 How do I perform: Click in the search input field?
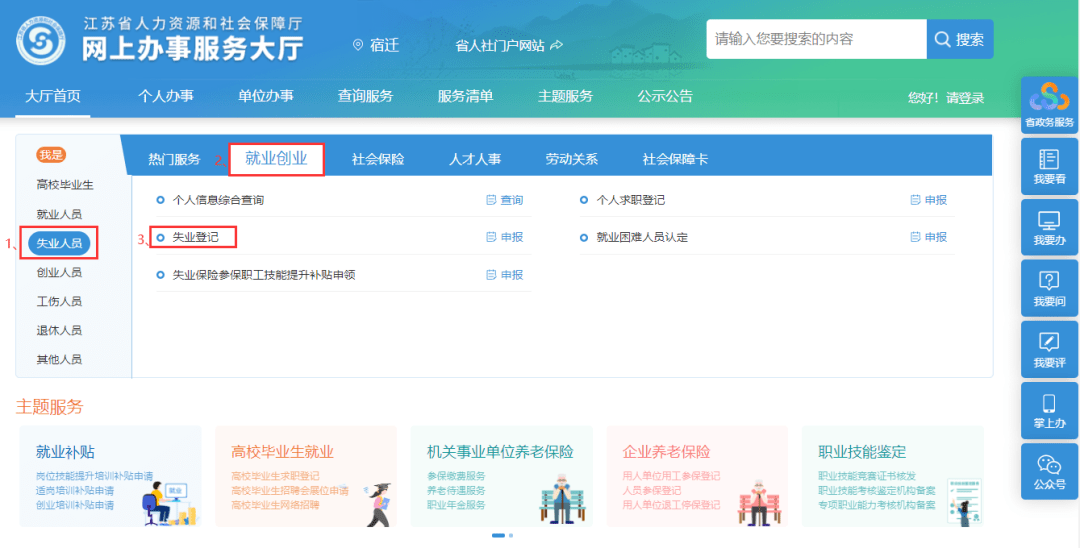pyautogui.click(x=816, y=39)
